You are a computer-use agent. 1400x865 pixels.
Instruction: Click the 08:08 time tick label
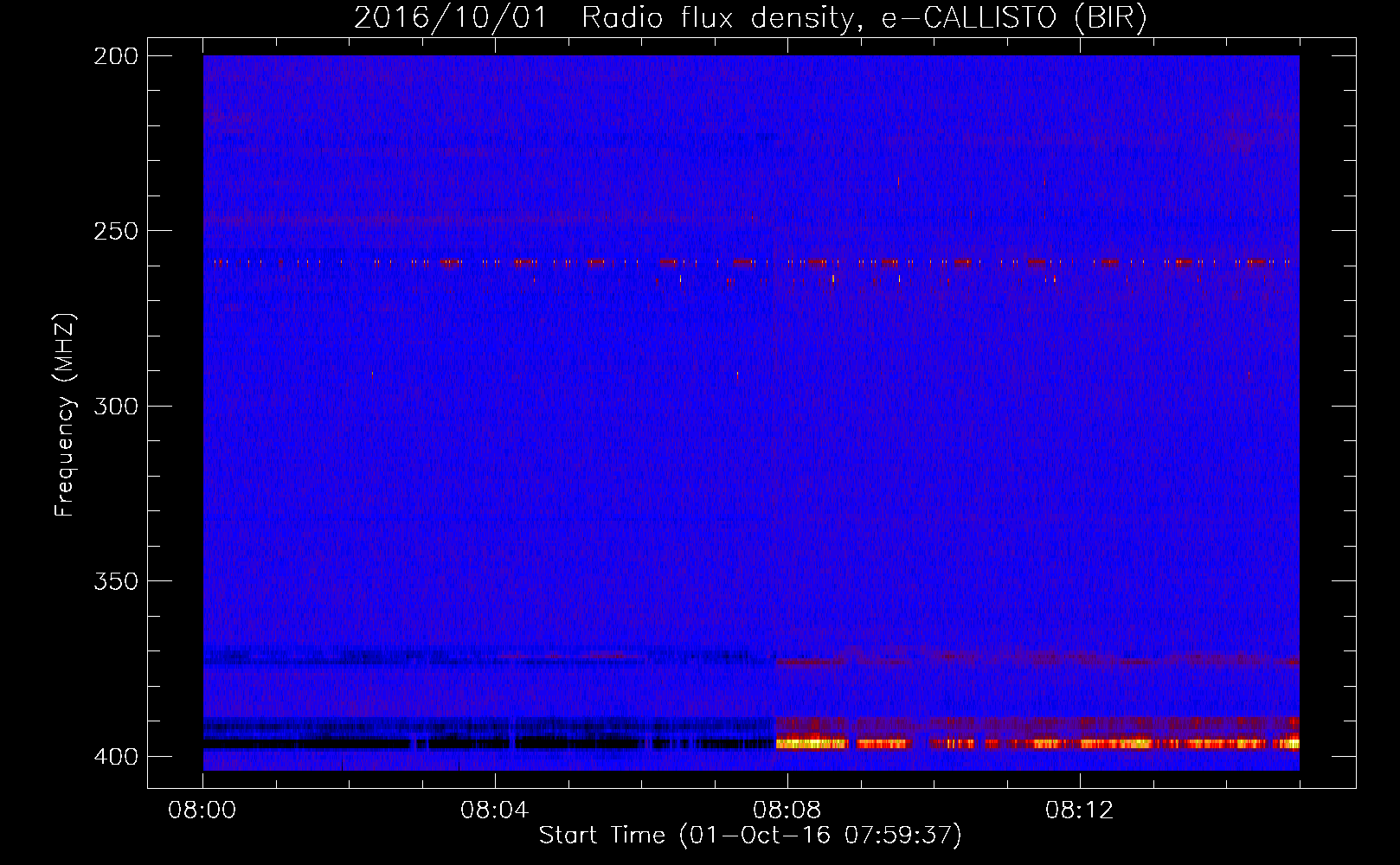coord(787,811)
